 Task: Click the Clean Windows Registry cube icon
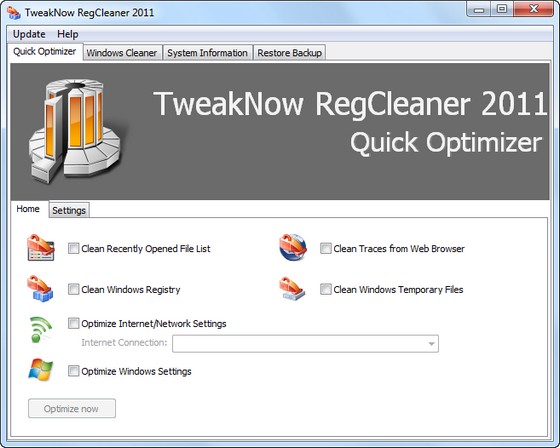(x=40, y=289)
